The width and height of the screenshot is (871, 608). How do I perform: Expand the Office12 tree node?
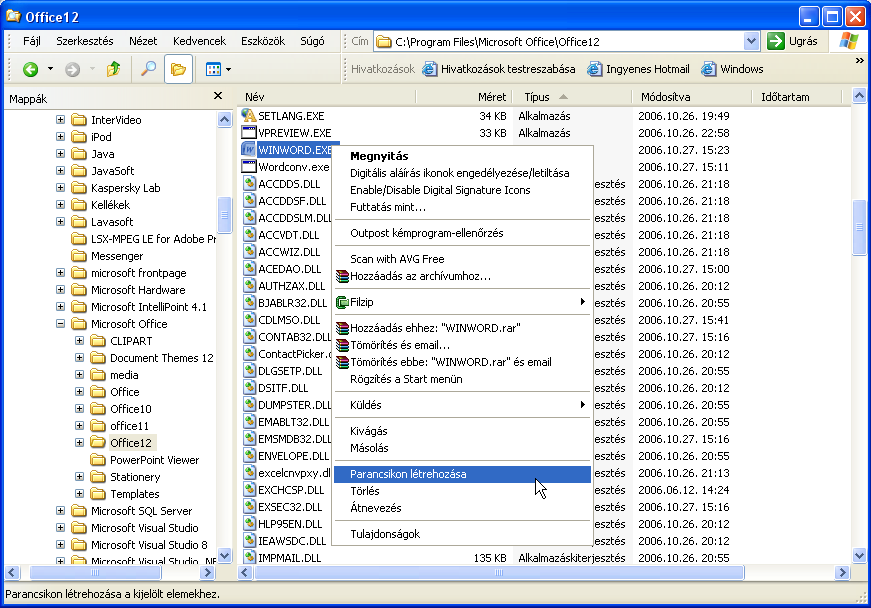pyautogui.click(x=79, y=443)
